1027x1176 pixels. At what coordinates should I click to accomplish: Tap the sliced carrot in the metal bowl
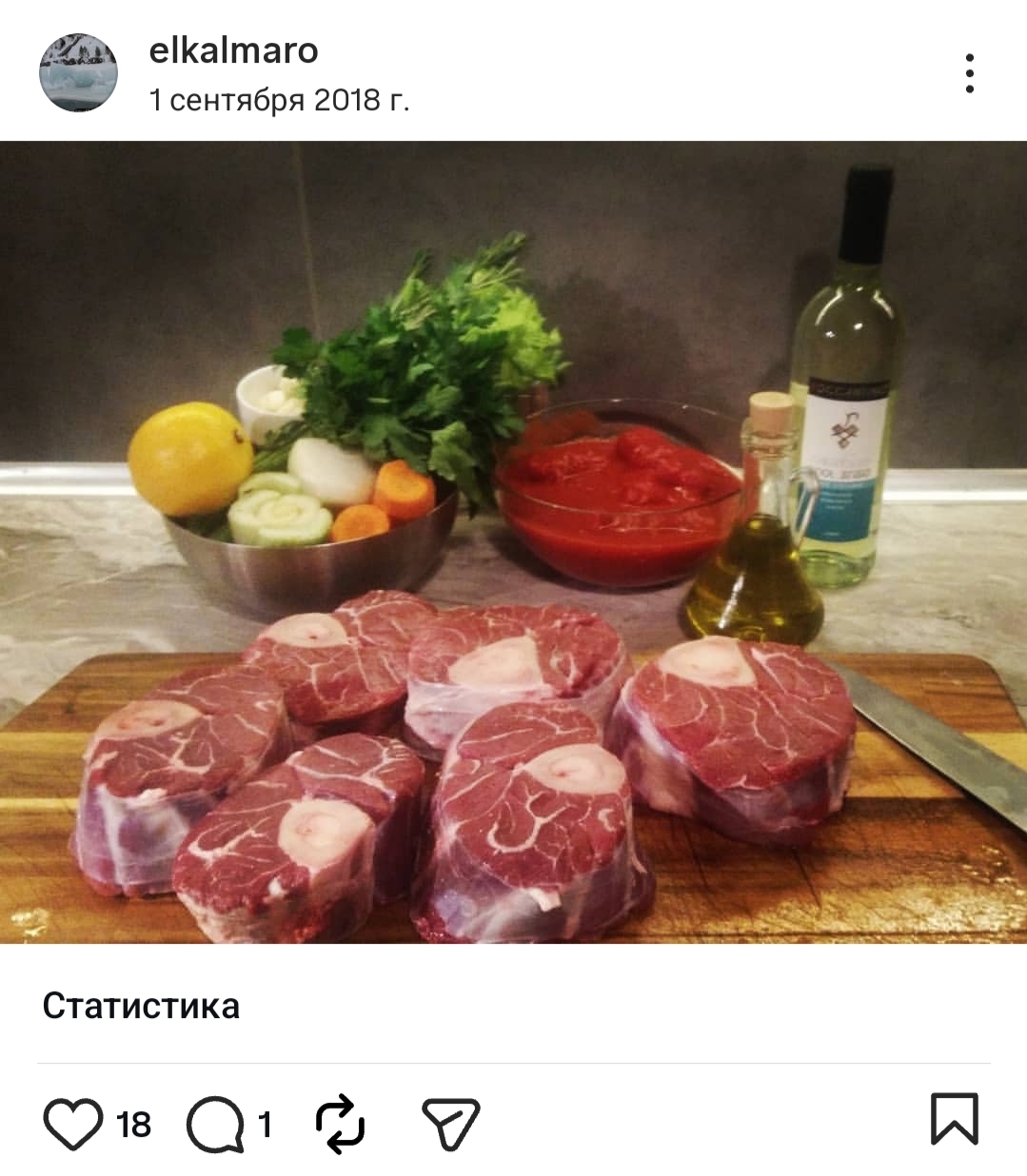(405, 489)
